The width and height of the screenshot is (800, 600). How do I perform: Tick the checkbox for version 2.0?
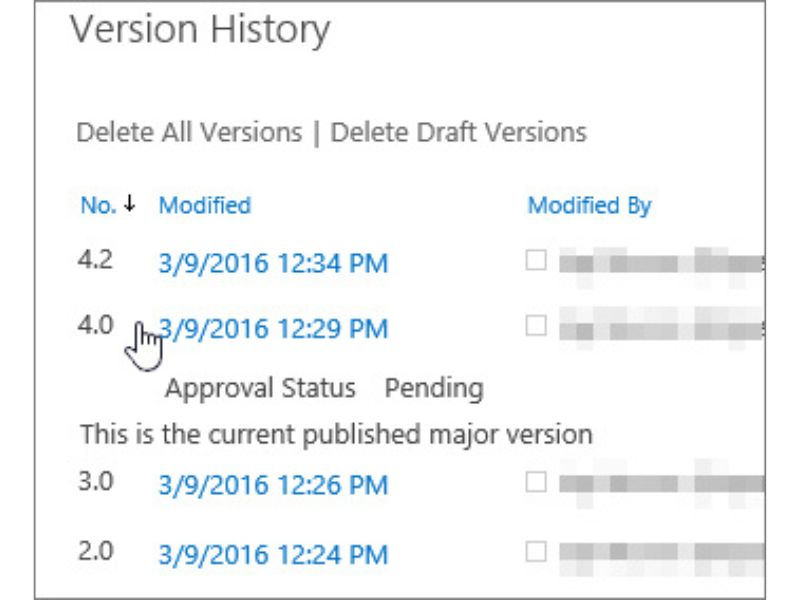pyautogui.click(x=537, y=550)
